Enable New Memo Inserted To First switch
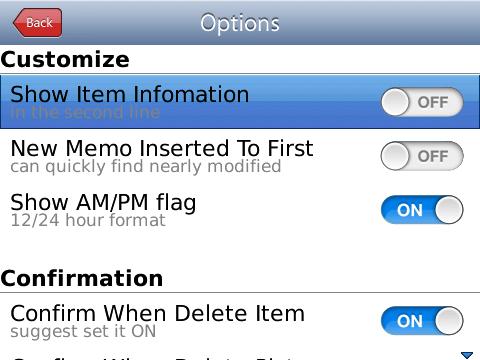 422,156
